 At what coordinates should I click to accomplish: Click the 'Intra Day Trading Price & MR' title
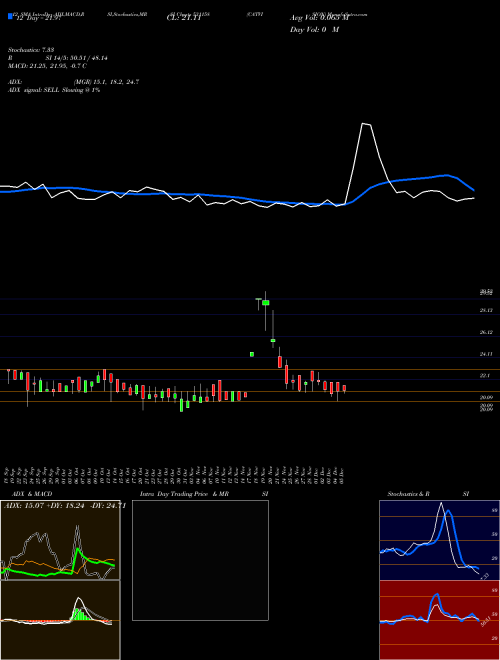click(x=184, y=494)
